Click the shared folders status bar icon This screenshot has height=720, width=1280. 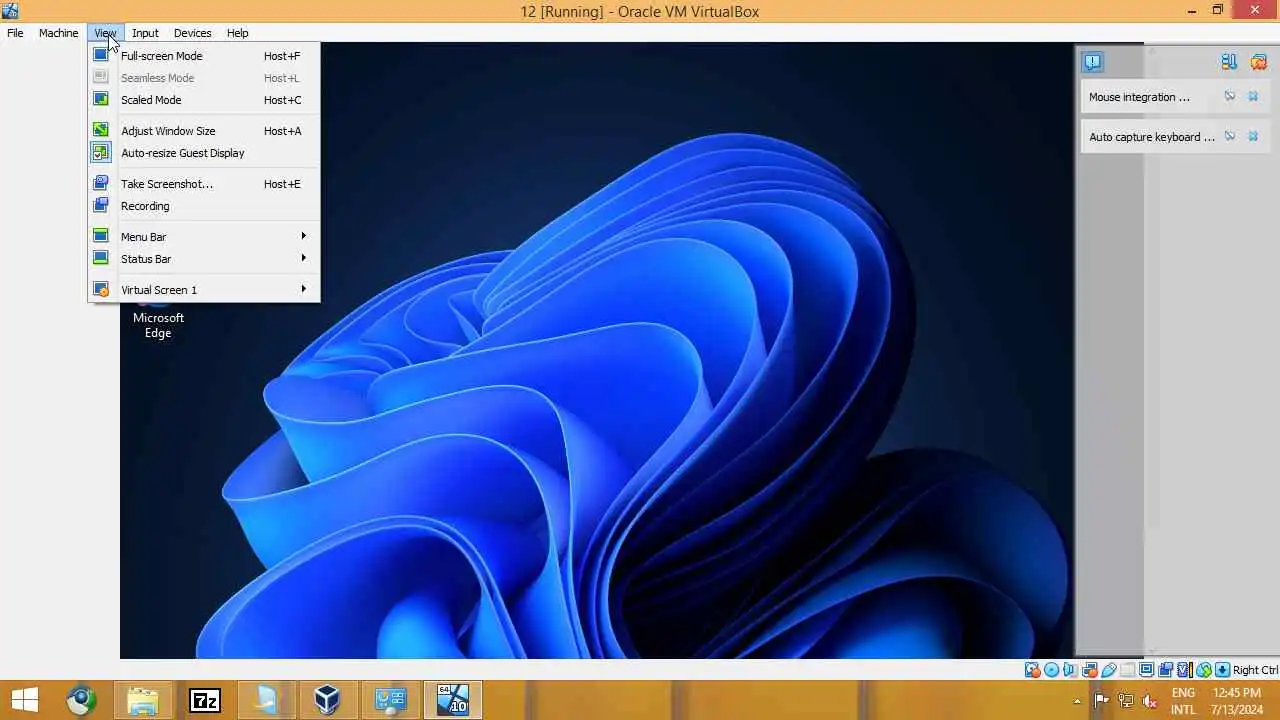(x=1127, y=670)
